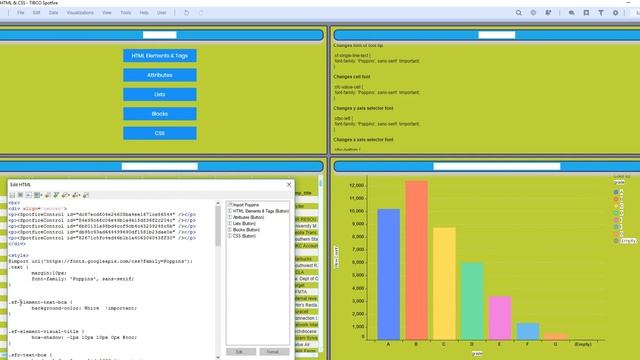Open seventh Edit HTML toolbar icon with arrow
The image size is (640, 360).
[66, 195]
